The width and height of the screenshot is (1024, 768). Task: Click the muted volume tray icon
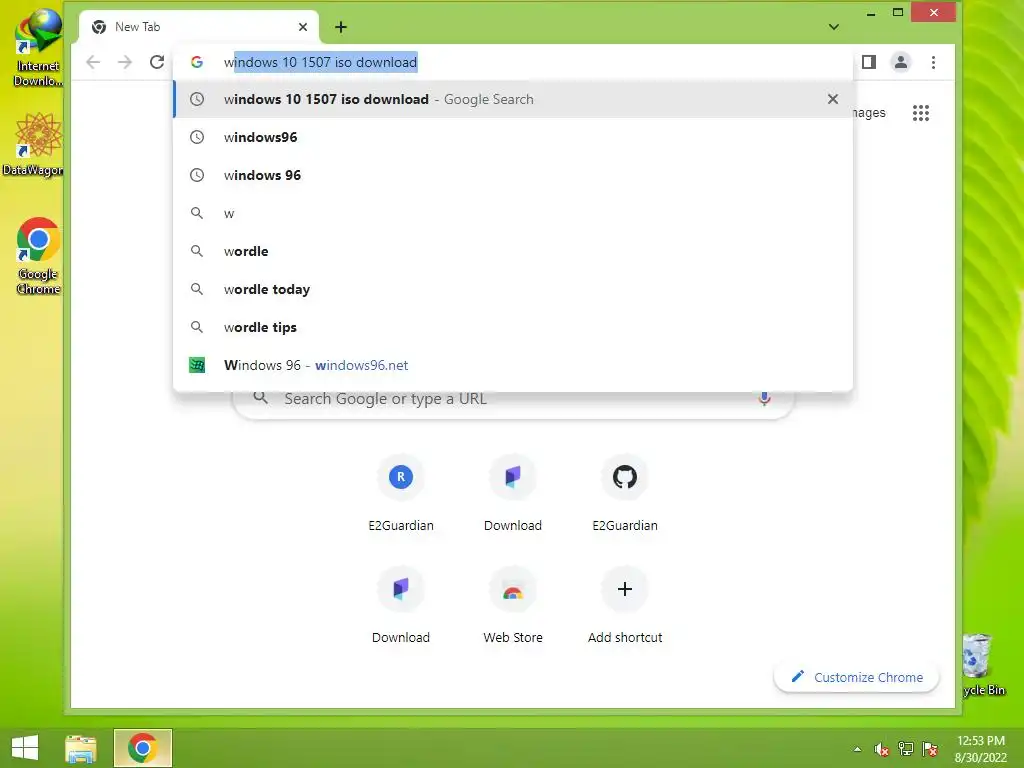tap(882, 749)
